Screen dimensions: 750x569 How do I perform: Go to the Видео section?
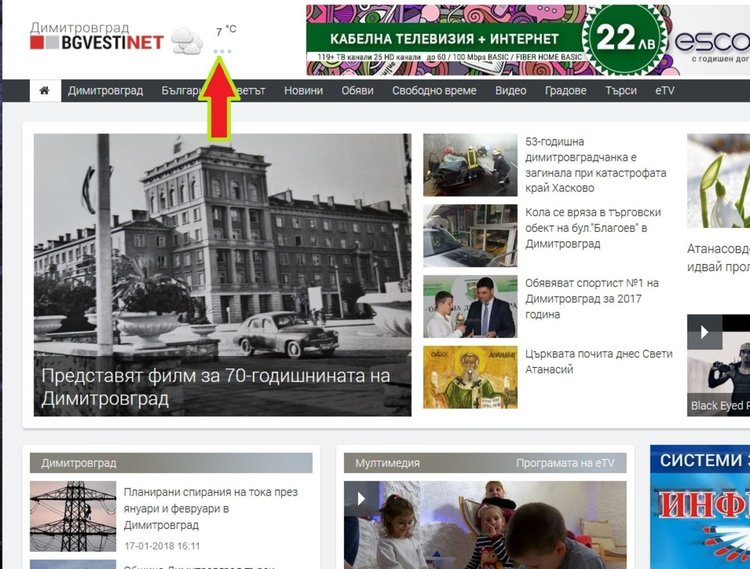coord(510,90)
